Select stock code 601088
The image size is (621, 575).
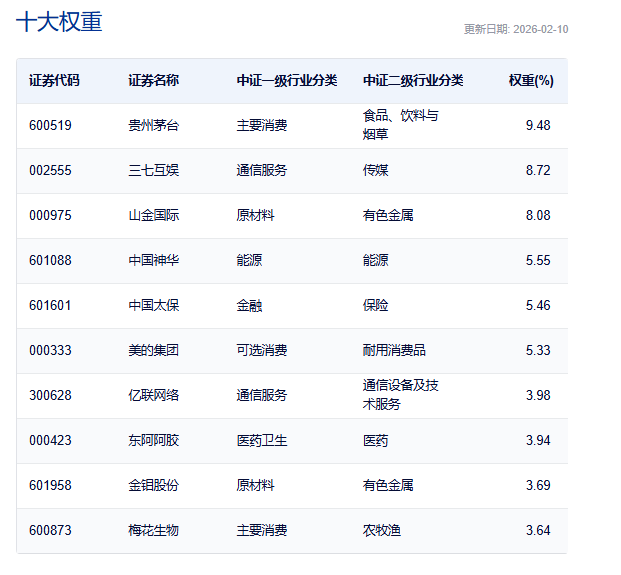pos(50,261)
